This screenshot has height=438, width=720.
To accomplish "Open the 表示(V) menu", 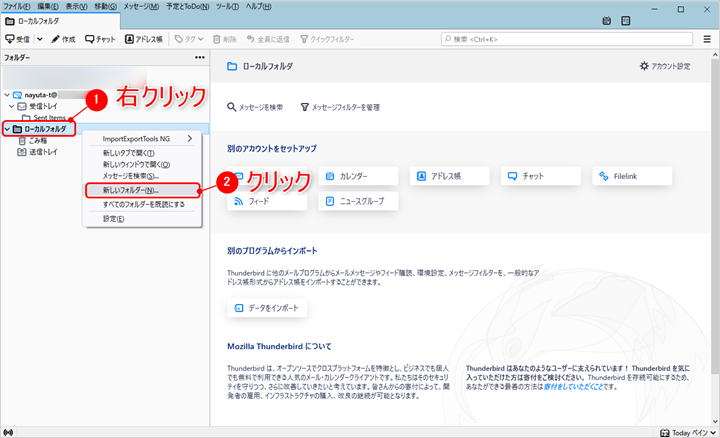I will pyautogui.click(x=76, y=6).
